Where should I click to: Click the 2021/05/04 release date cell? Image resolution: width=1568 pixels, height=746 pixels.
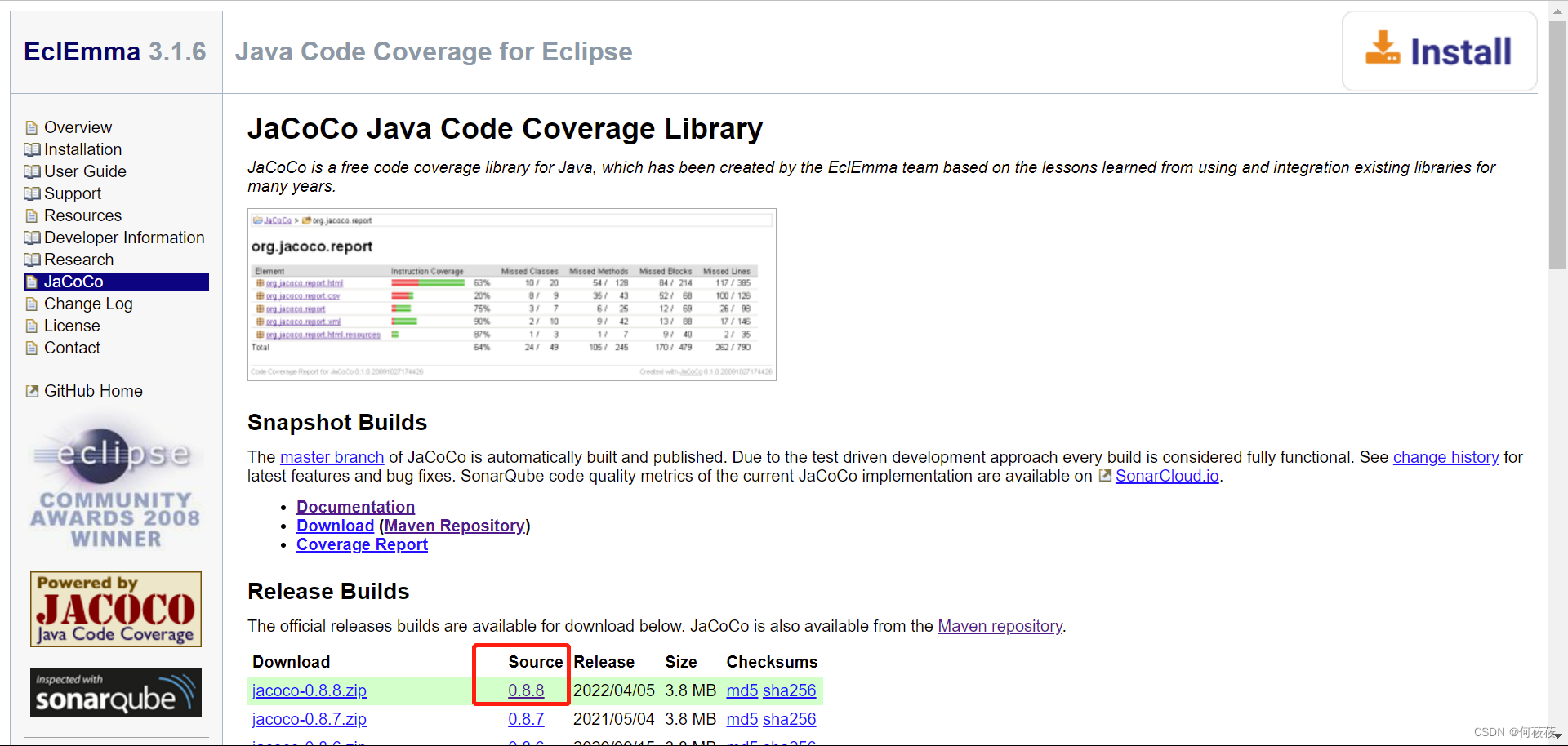click(614, 719)
